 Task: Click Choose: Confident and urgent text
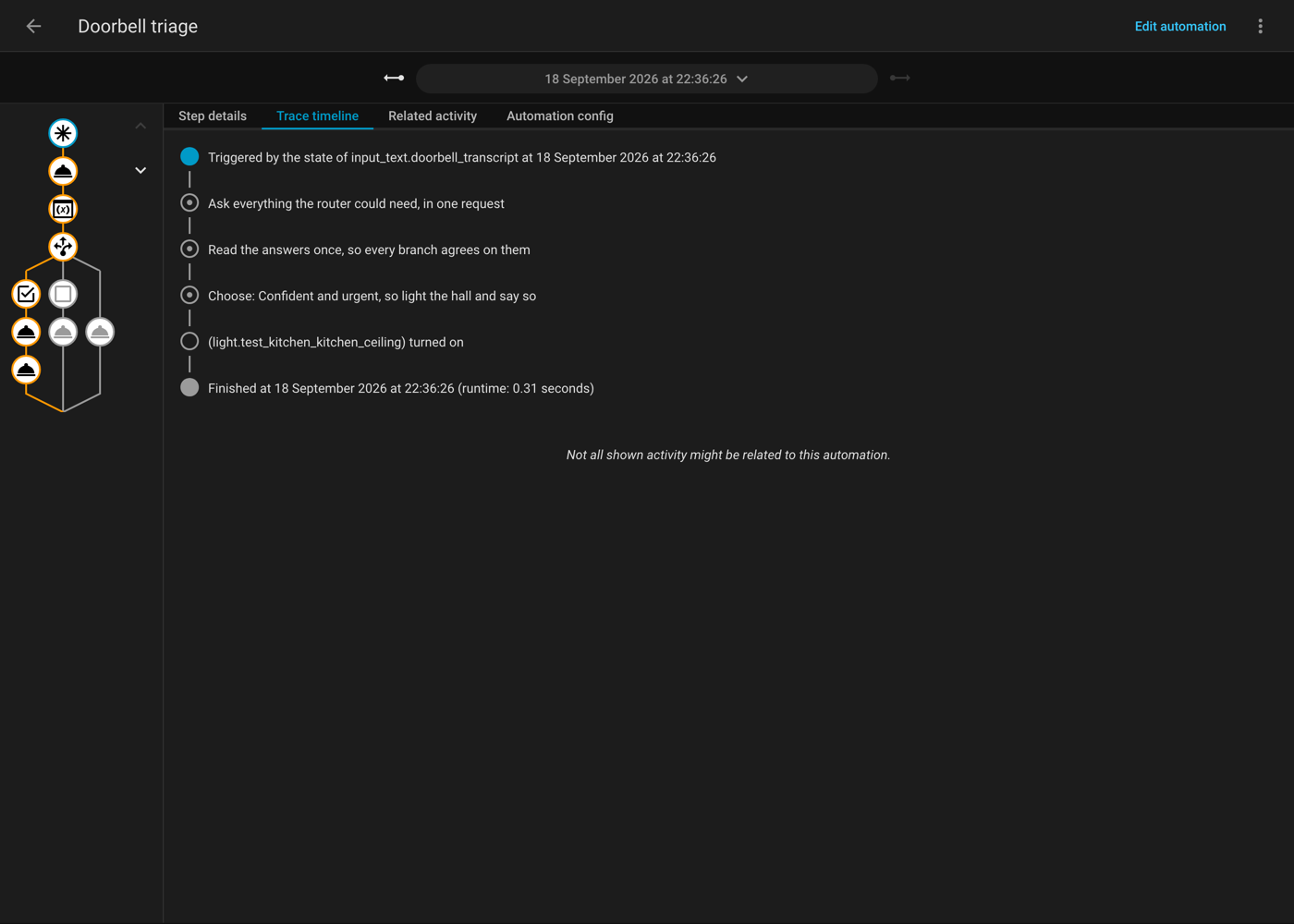coord(372,297)
